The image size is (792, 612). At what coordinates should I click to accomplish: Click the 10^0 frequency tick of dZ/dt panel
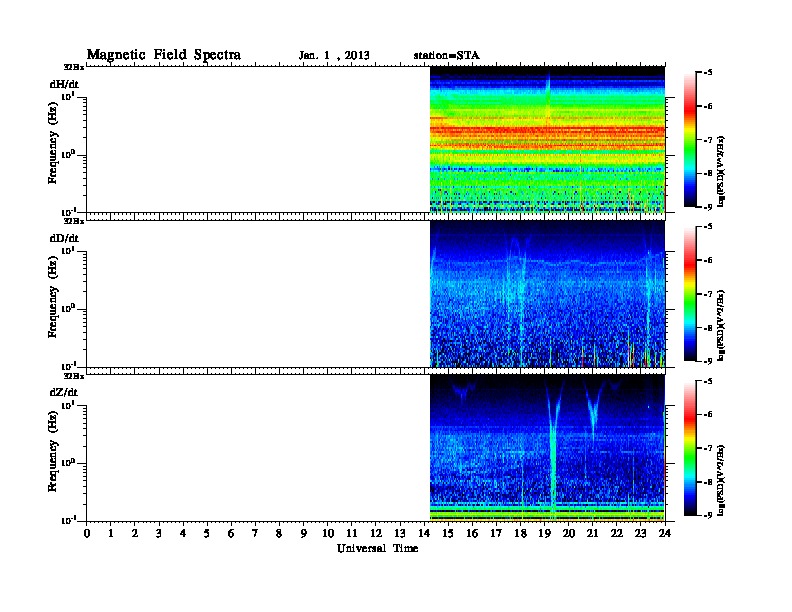point(69,462)
